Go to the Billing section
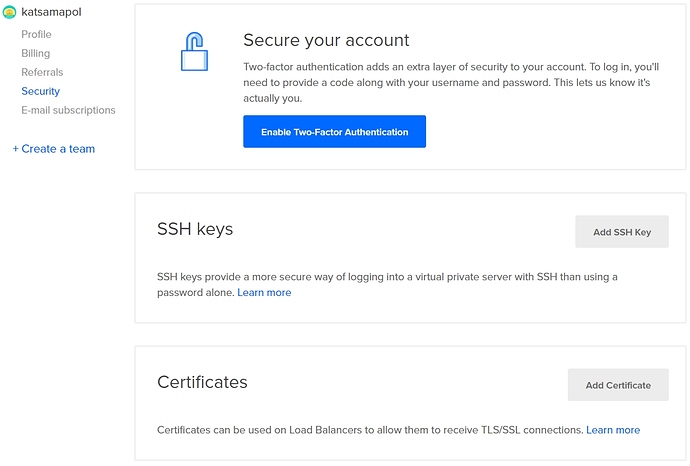Viewport: 690px width, 466px height. (35, 53)
